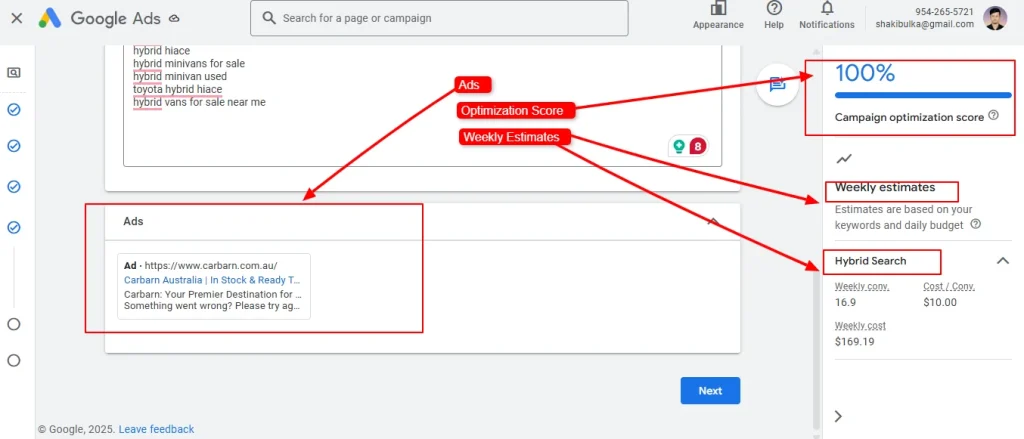
Task: Expand the side panel chevron arrow at bottom
Action: point(838,416)
